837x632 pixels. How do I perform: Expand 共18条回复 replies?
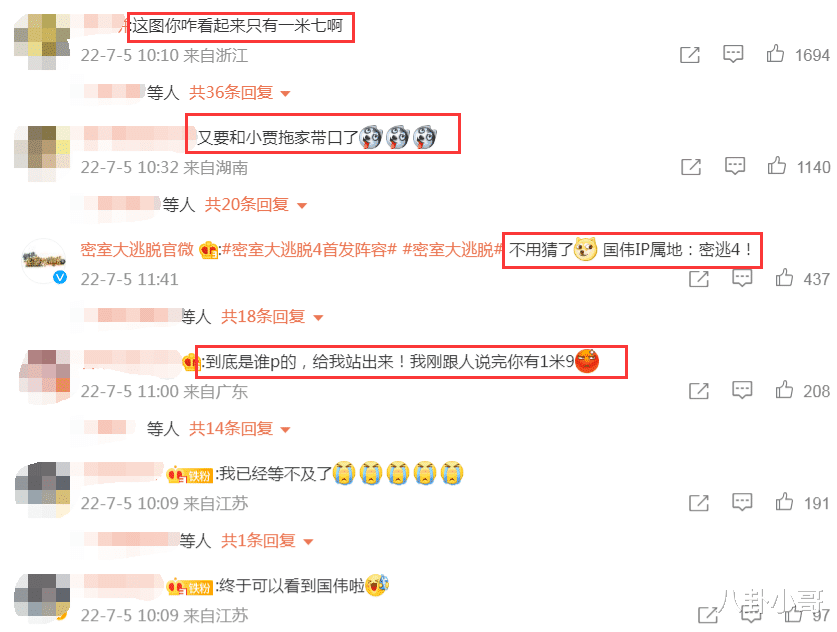coord(272,317)
